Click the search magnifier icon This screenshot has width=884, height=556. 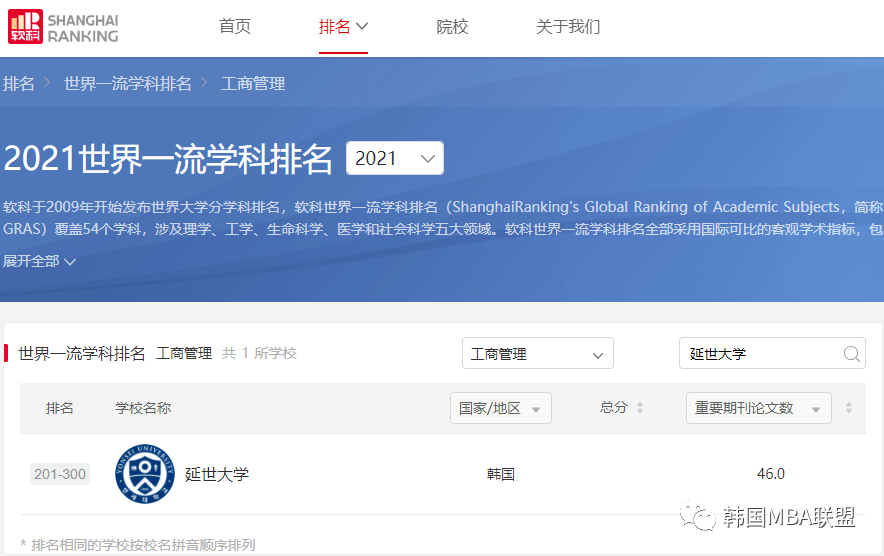pyautogui.click(x=851, y=354)
